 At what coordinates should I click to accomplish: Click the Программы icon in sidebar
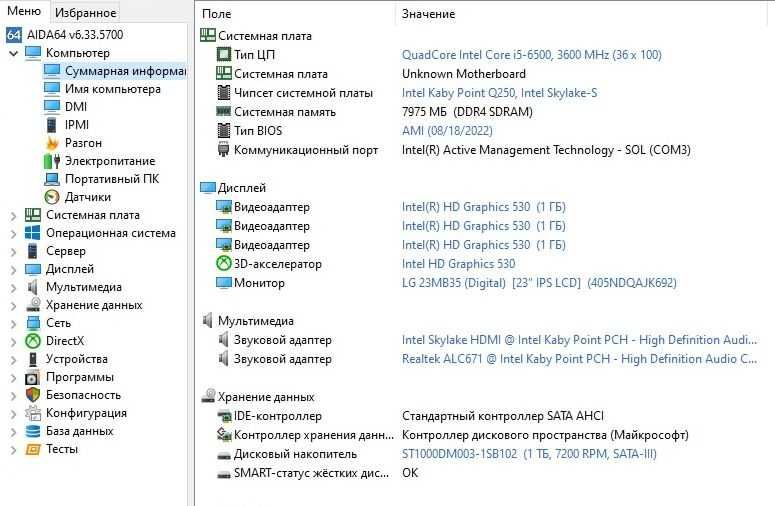(33, 377)
